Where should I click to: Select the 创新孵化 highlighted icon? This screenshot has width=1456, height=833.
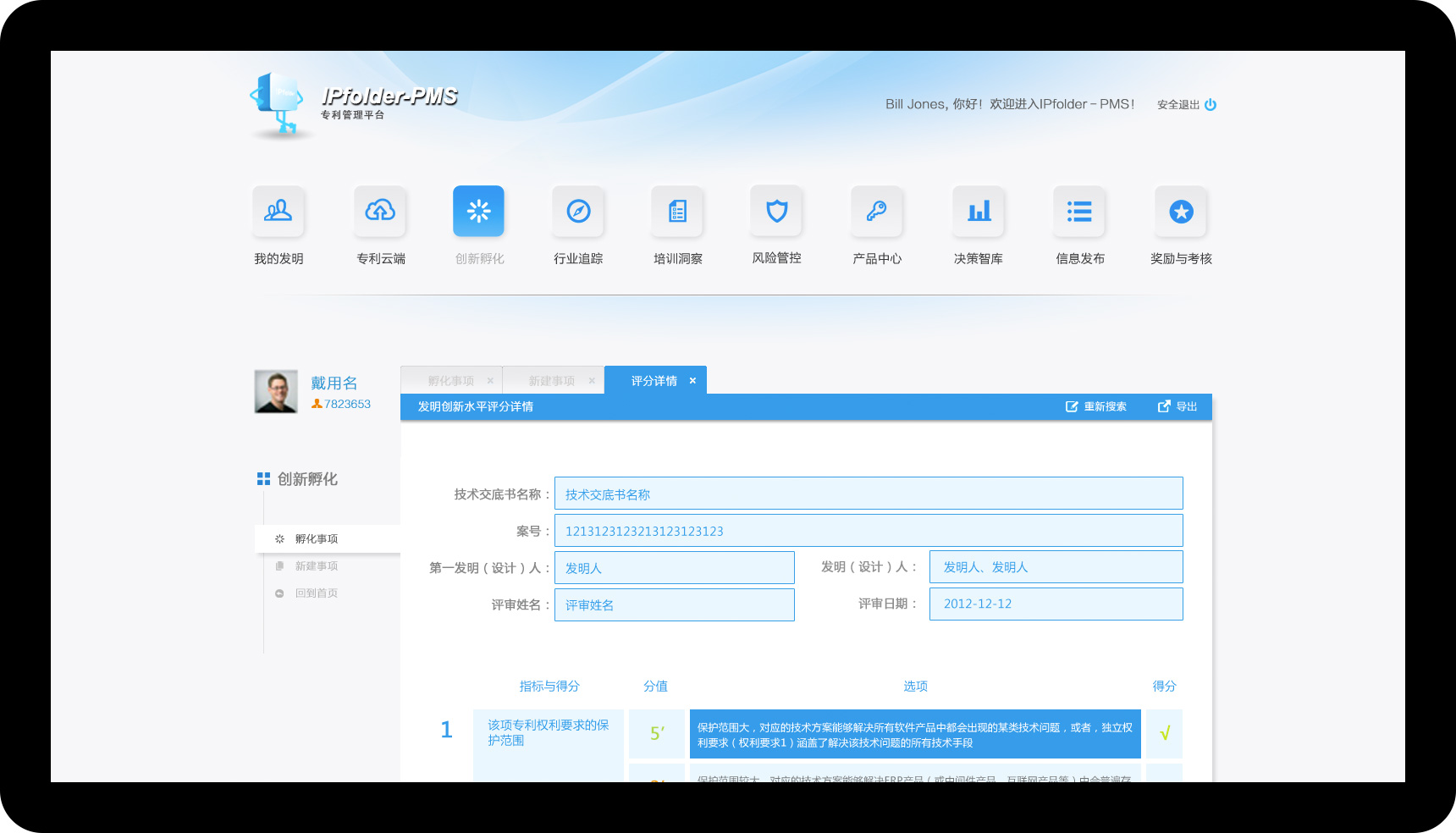coord(478,211)
